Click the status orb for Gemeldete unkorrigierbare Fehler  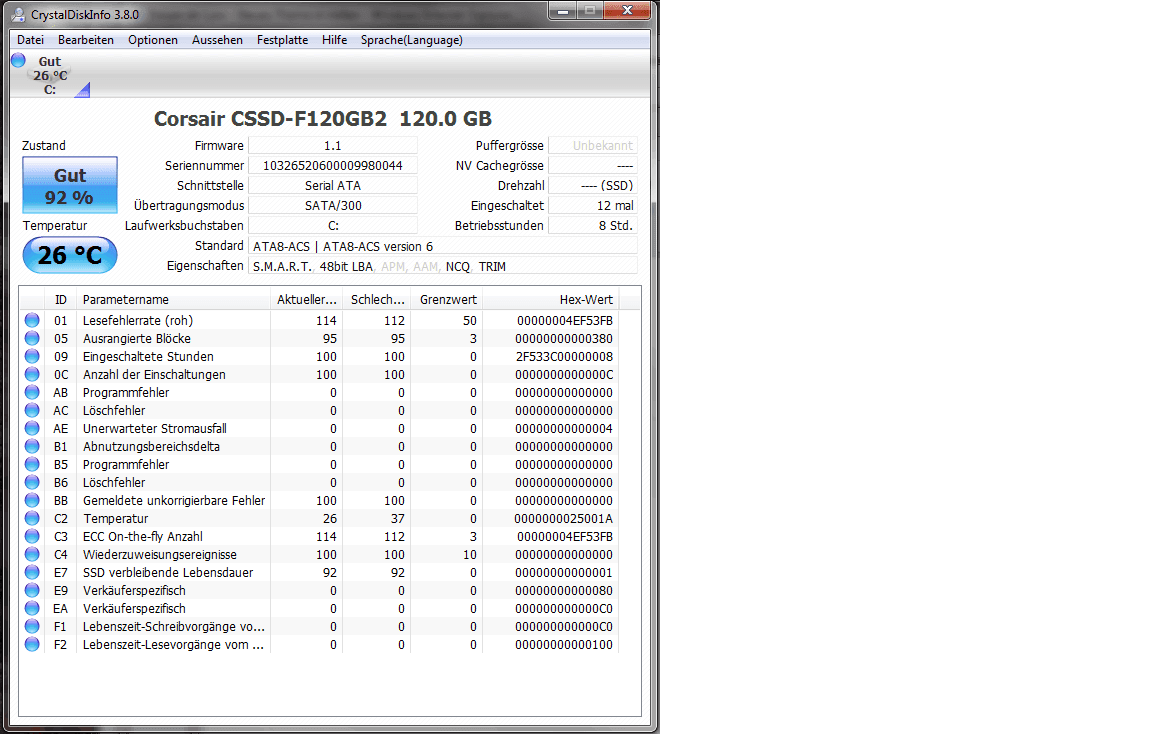[32, 500]
